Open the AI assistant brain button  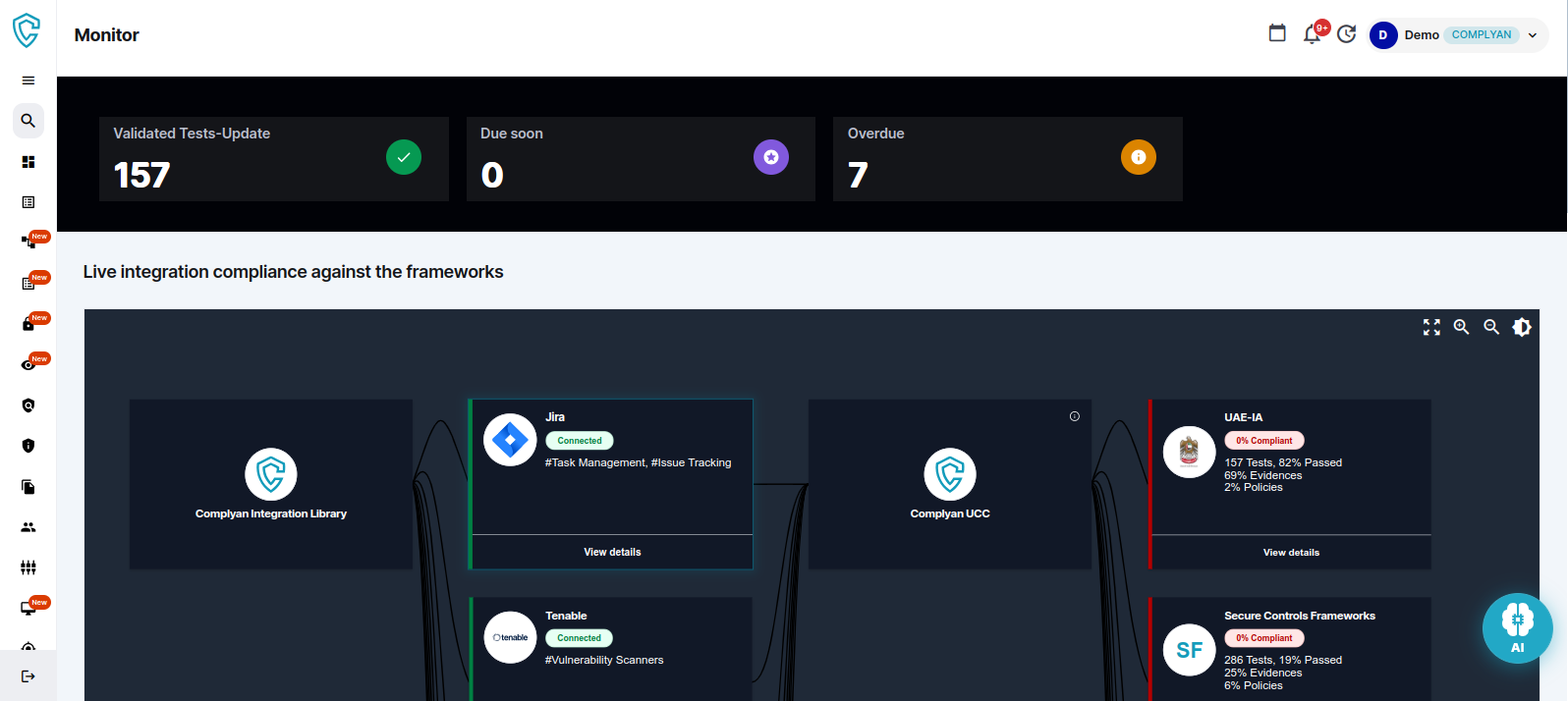coord(1517,628)
